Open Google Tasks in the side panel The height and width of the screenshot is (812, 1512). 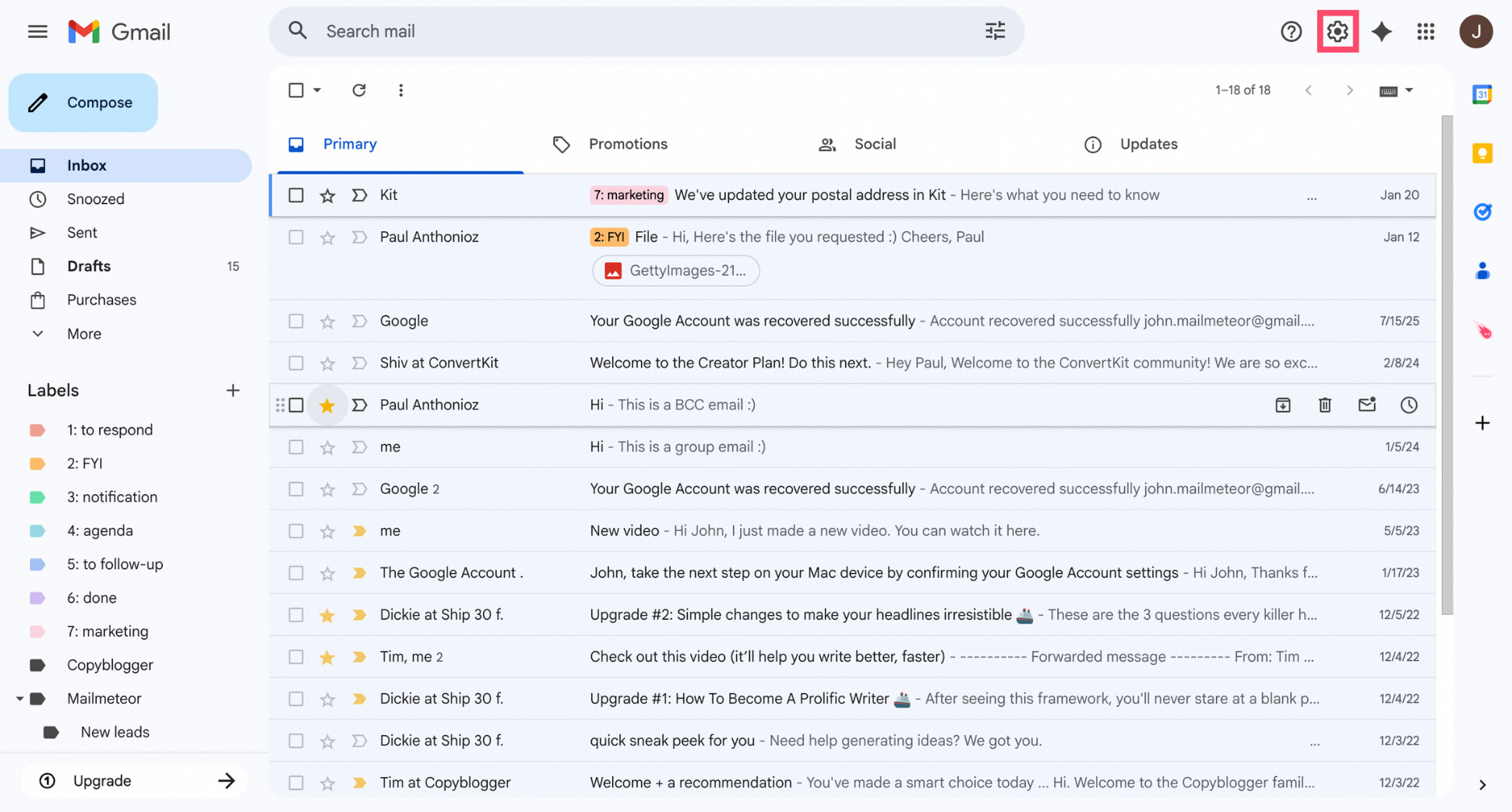coord(1482,211)
